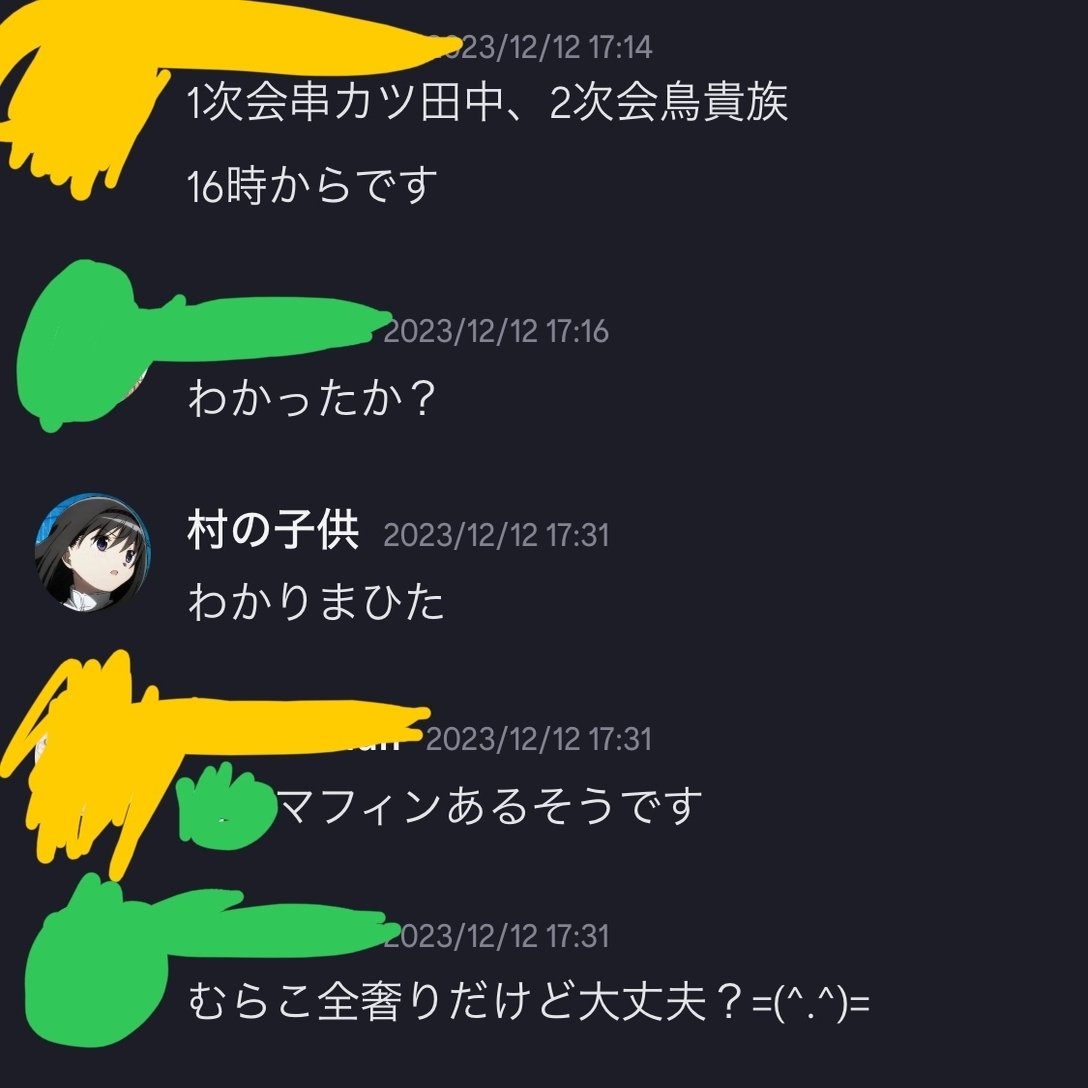This screenshot has width=1088, height=1088.
Task: Select the message むらこ全奢りだけど大丈夫？
Action: pyautogui.click(x=529, y=1002)
